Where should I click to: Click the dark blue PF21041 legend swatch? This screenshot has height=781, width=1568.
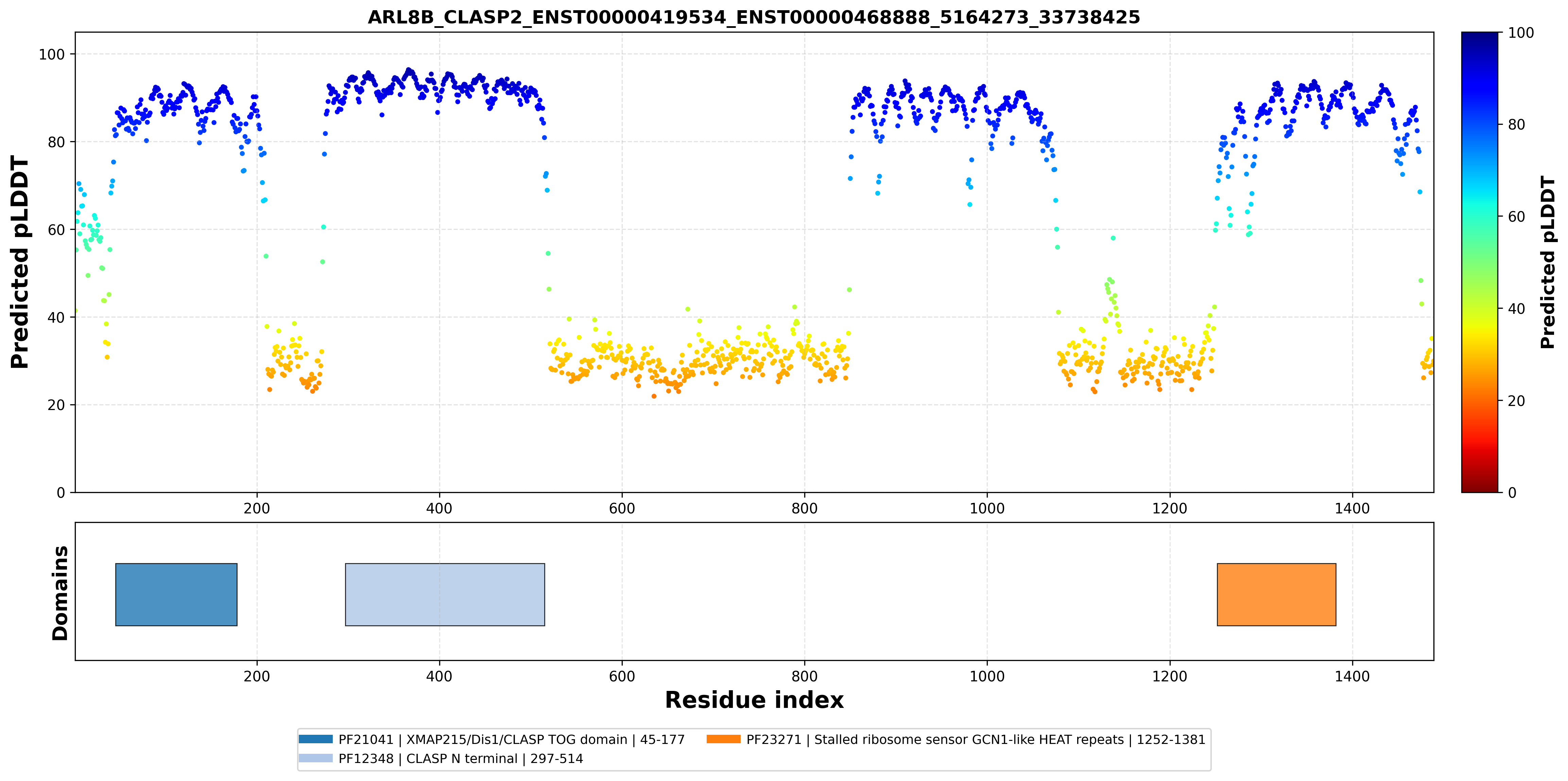tap(316, 739)
